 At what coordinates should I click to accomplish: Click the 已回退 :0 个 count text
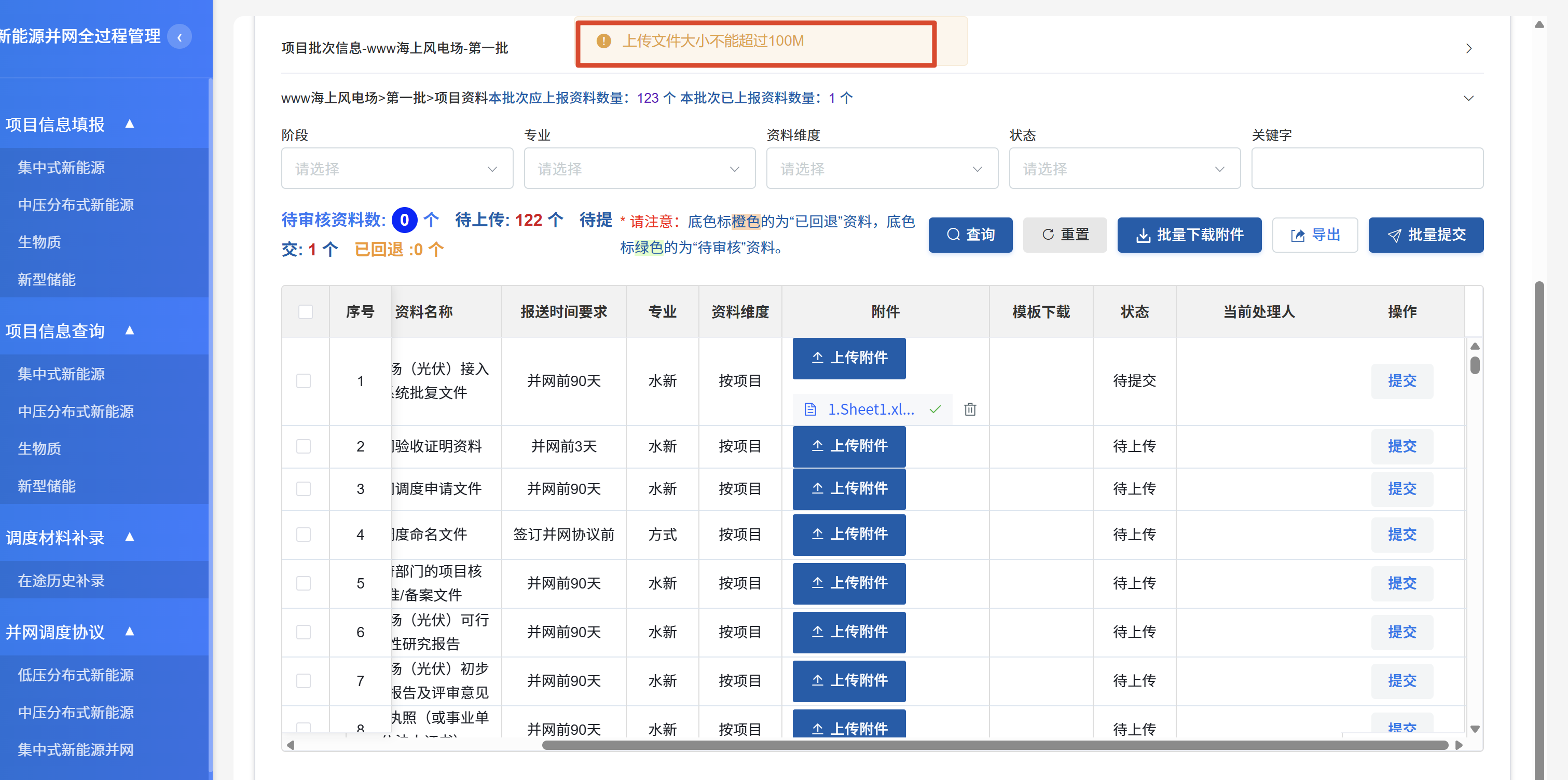(398, 249)
